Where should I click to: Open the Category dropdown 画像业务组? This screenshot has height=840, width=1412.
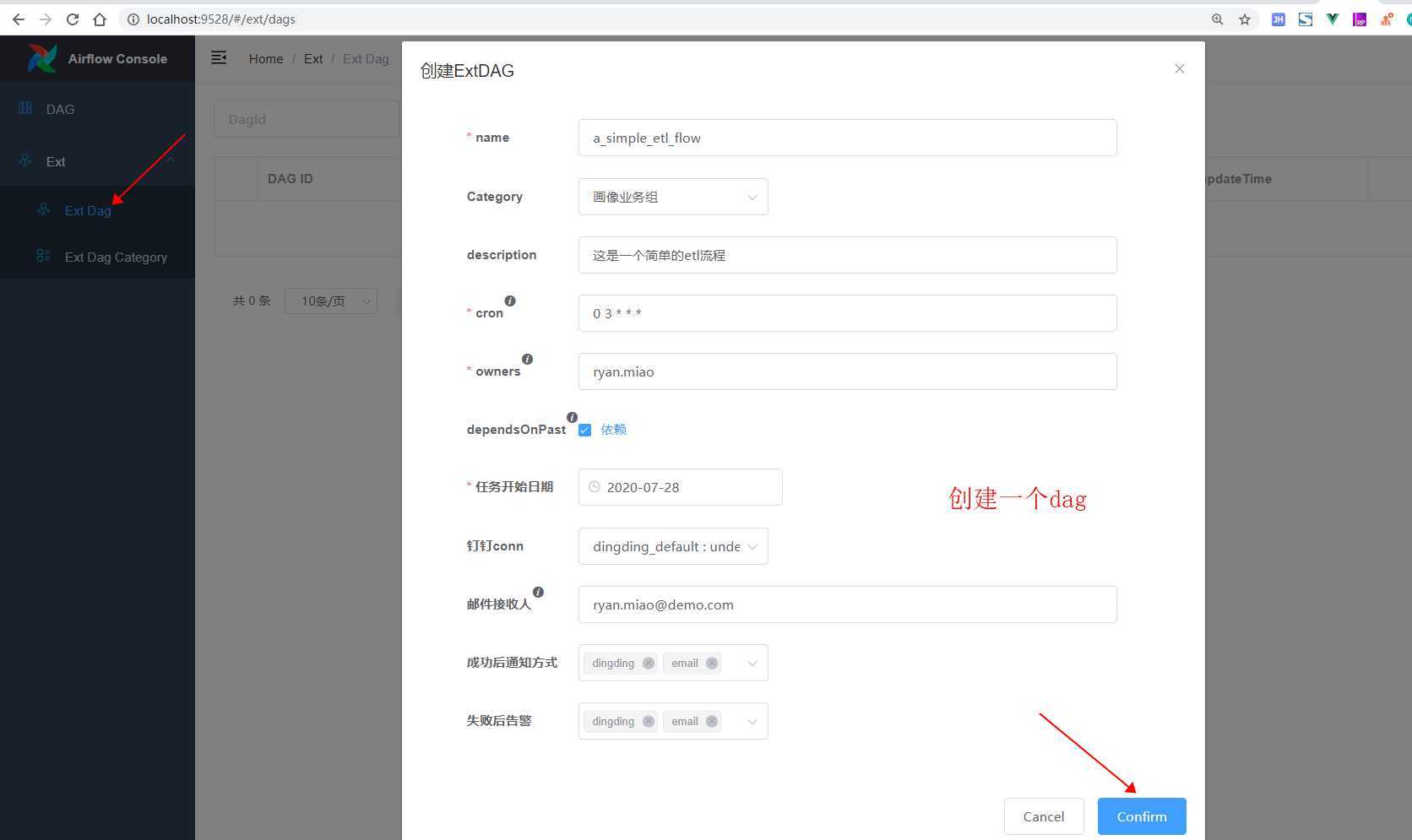click(x=673, y=197)
